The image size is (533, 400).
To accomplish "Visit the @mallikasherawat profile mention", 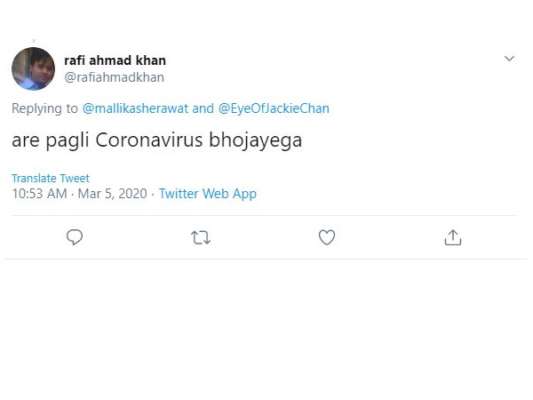I will (x=135, y=108).
